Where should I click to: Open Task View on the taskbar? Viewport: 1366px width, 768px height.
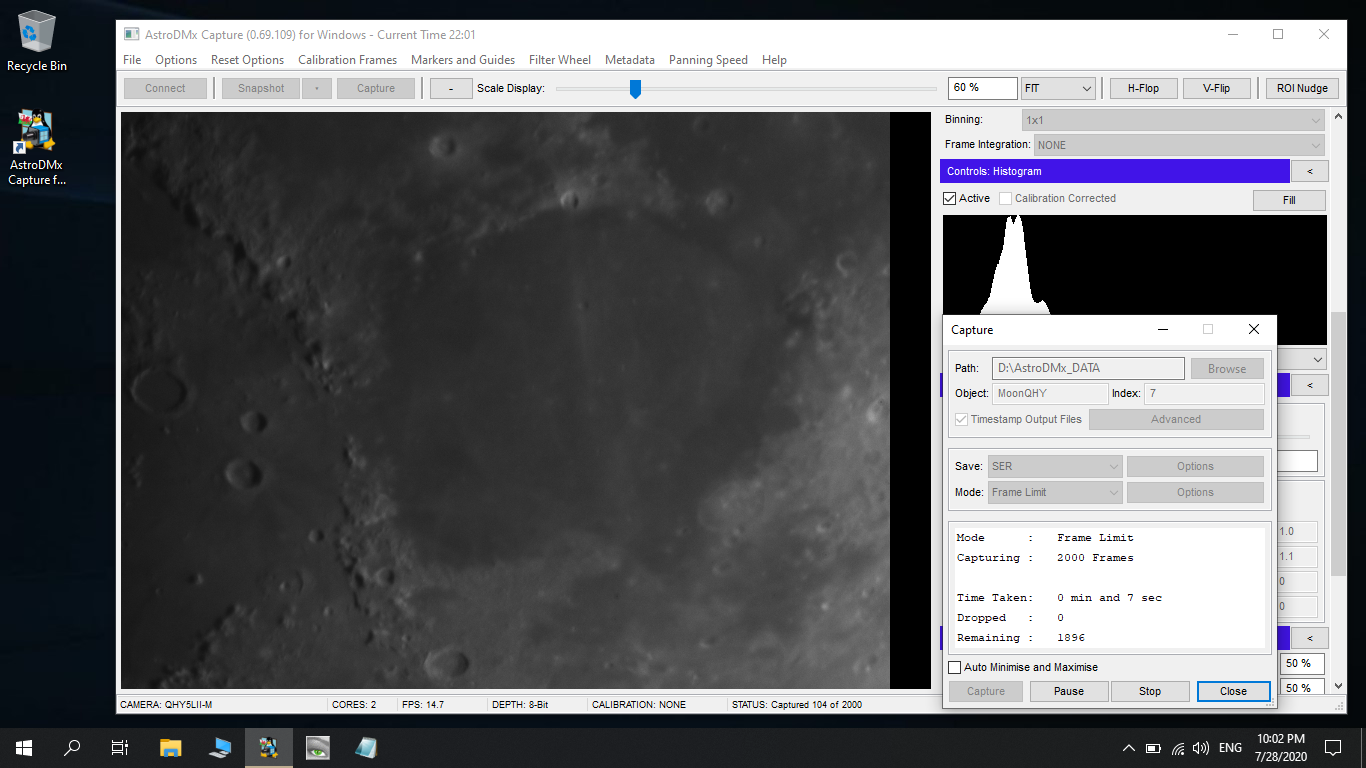[x=120, y=747]
